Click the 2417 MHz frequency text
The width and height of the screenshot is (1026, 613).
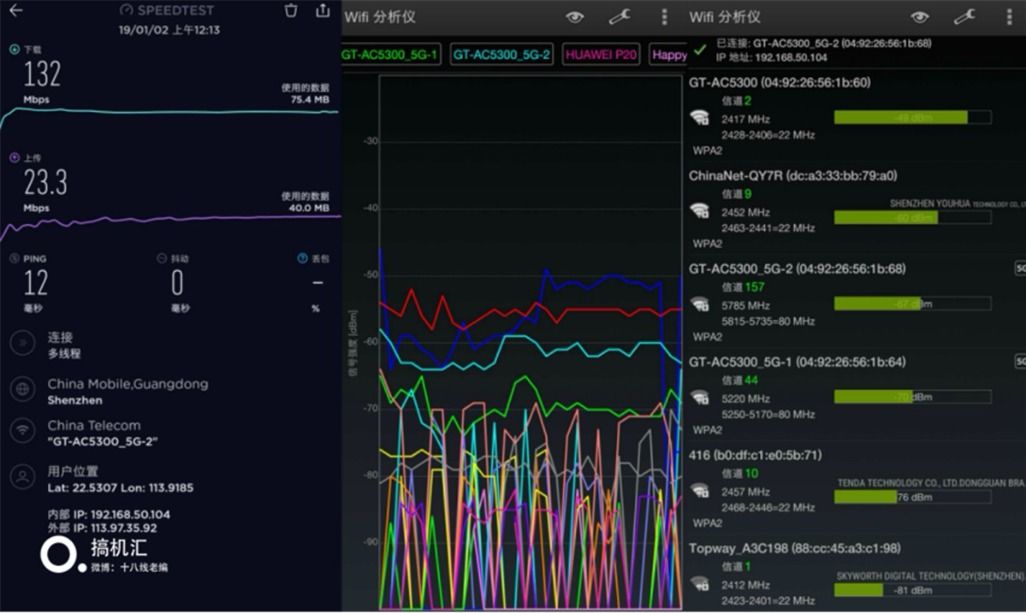coord(745,119)
